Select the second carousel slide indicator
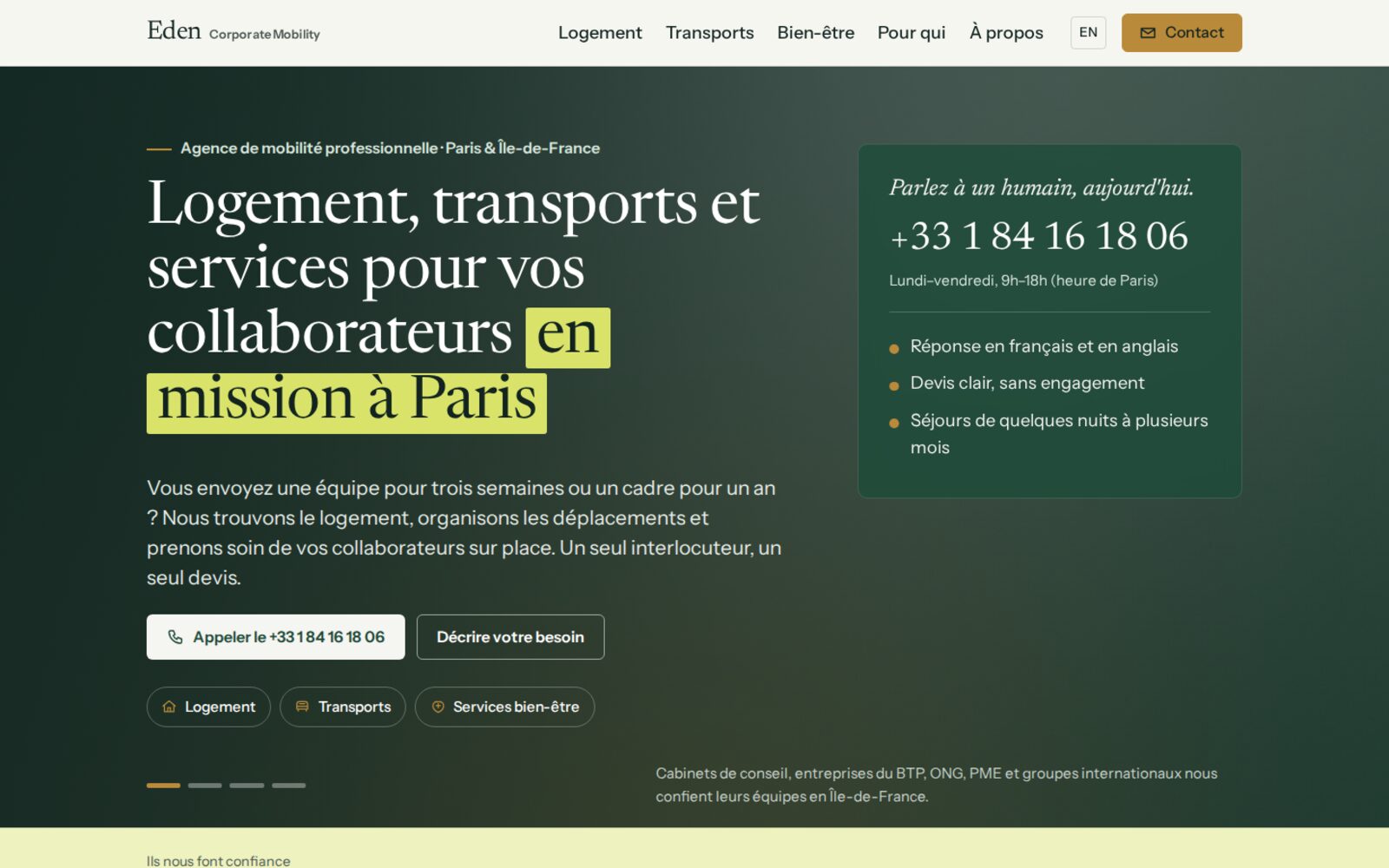The width and height of the screenshot is (1389, 868). pyautogui.click(x=205, y=786)
